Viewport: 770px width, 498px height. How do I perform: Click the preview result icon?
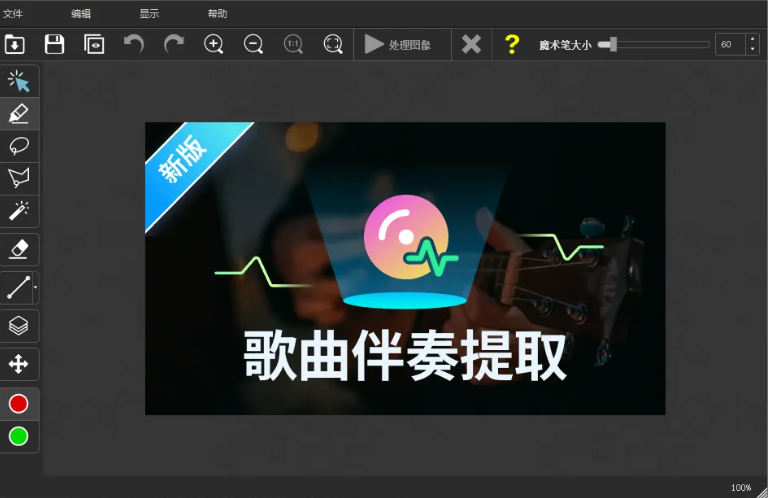(x=94, y=45)
